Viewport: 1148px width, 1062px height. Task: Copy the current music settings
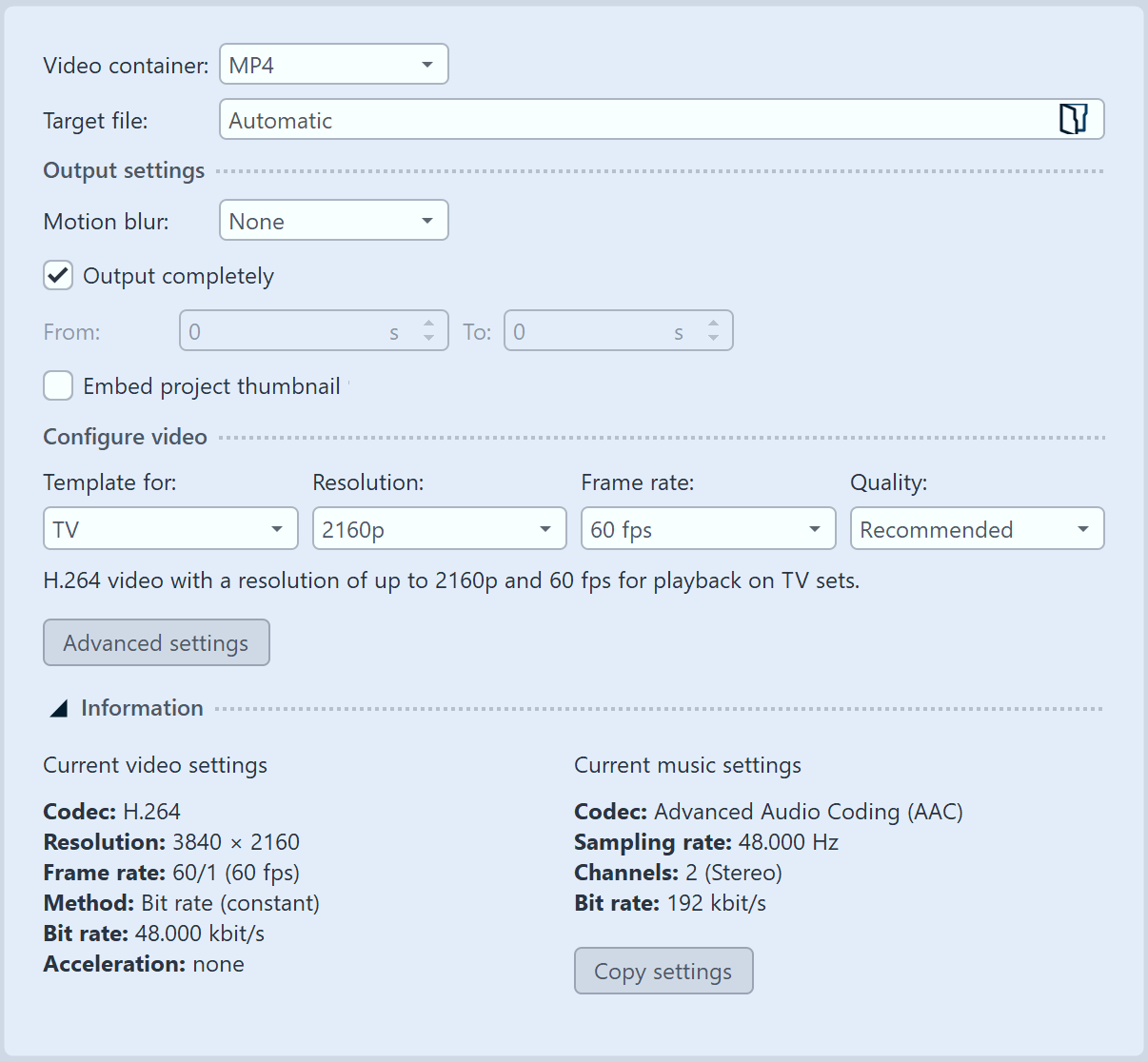click(663, 971)
